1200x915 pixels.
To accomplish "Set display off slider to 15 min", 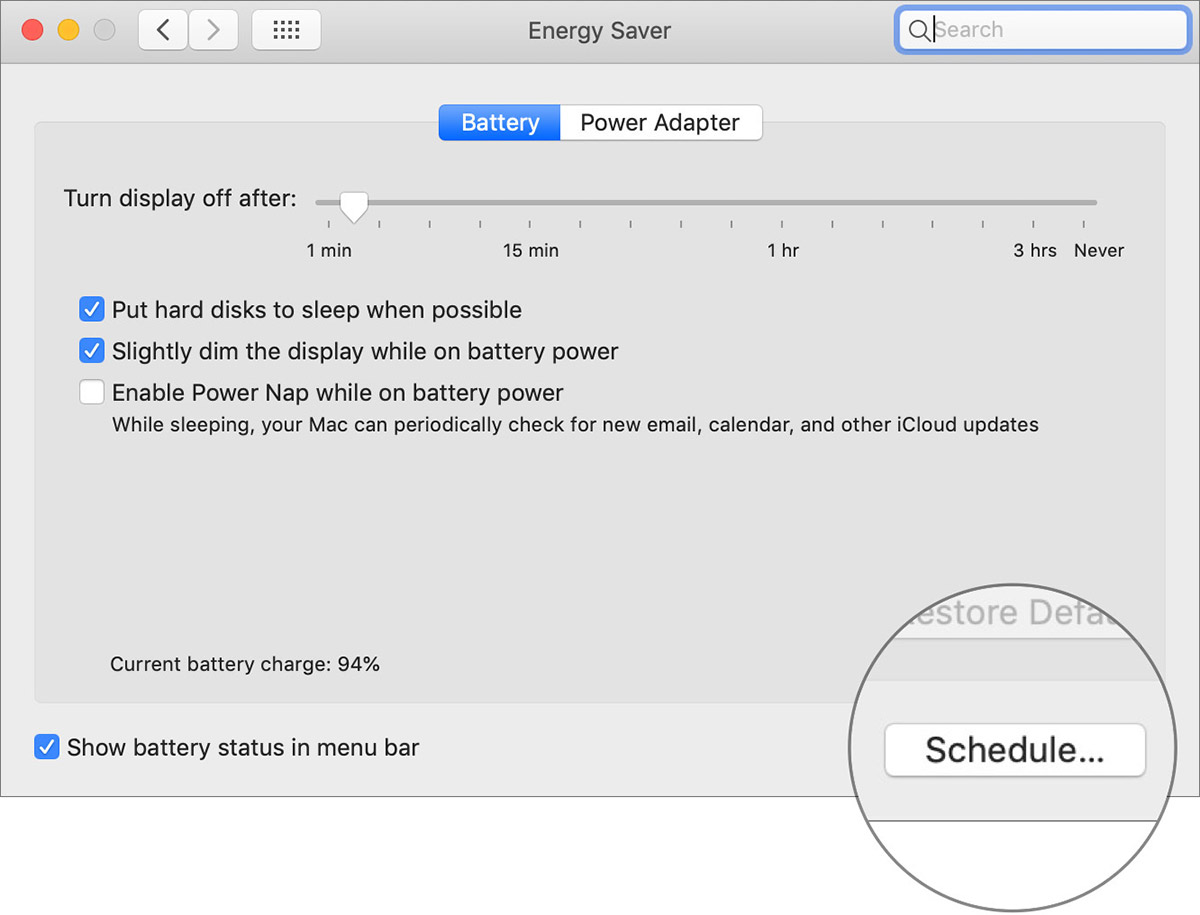I will (x=530, y=203).
